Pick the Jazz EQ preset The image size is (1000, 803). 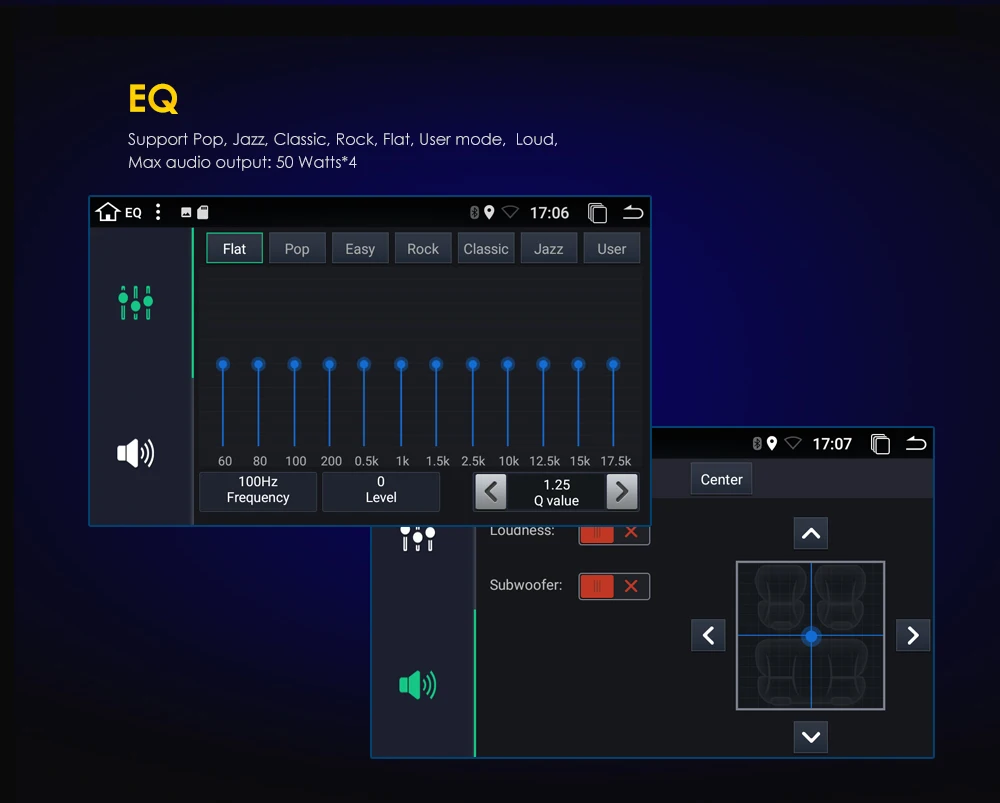click(x=548, y=248)
